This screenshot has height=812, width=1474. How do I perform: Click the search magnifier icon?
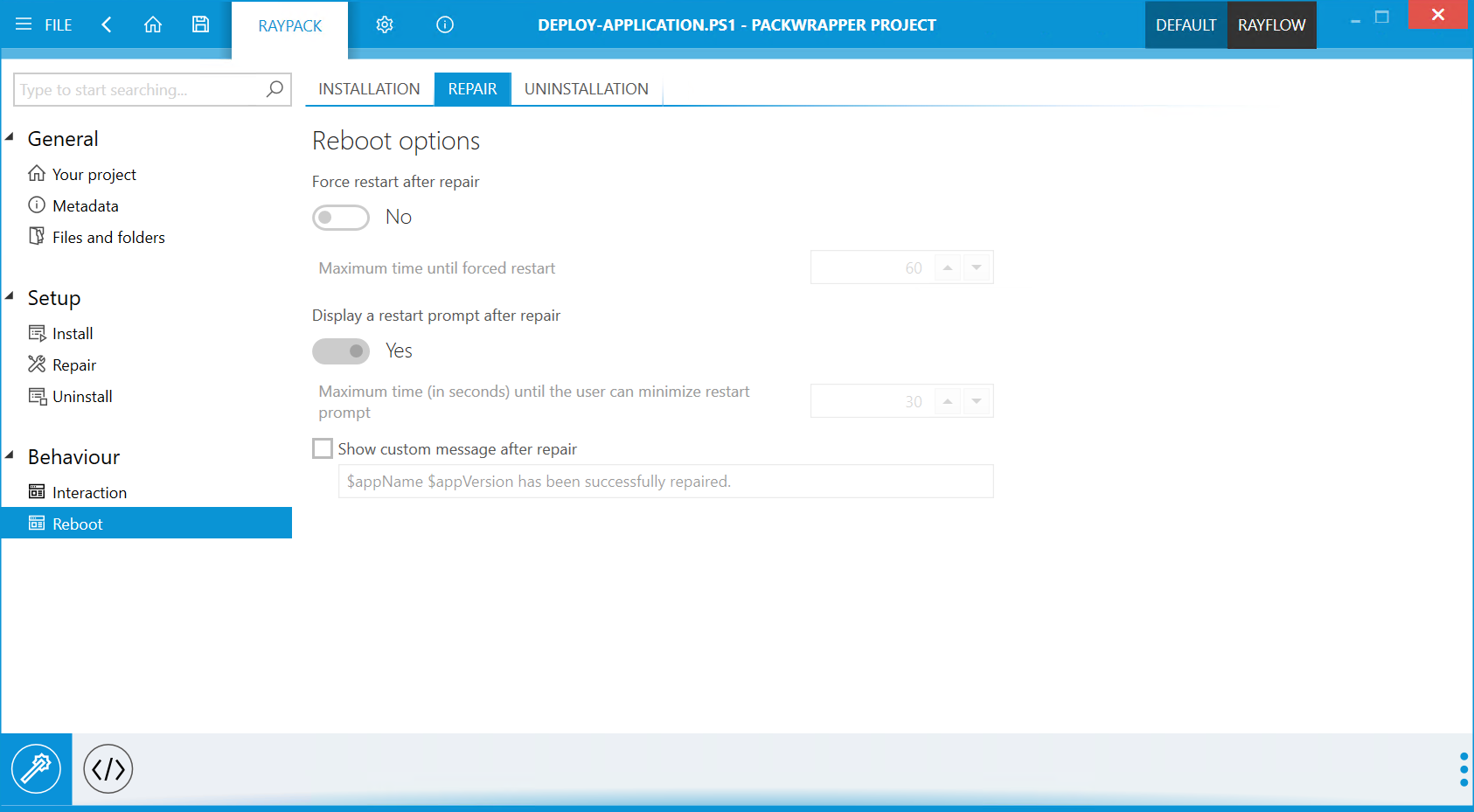(275, 89)
